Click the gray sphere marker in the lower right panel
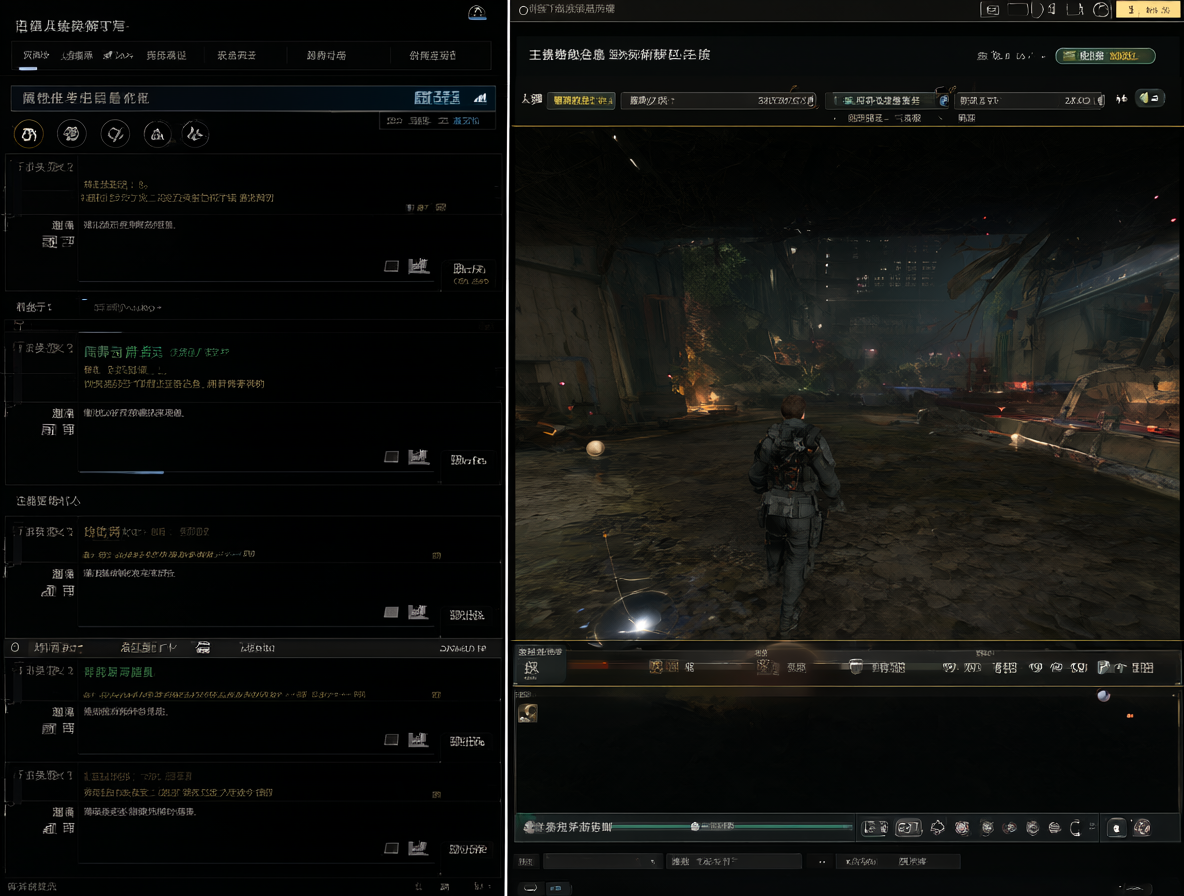 point(1103,695)
